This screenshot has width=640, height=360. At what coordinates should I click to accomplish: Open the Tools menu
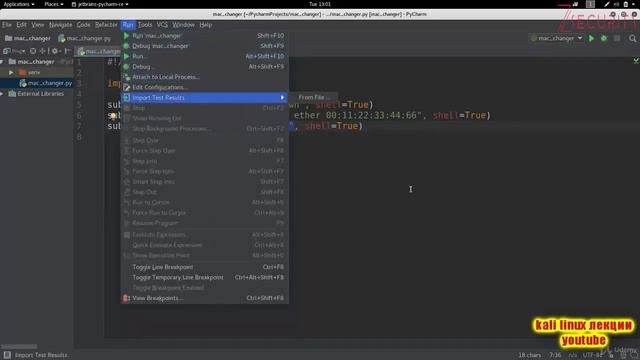[144, 25]
